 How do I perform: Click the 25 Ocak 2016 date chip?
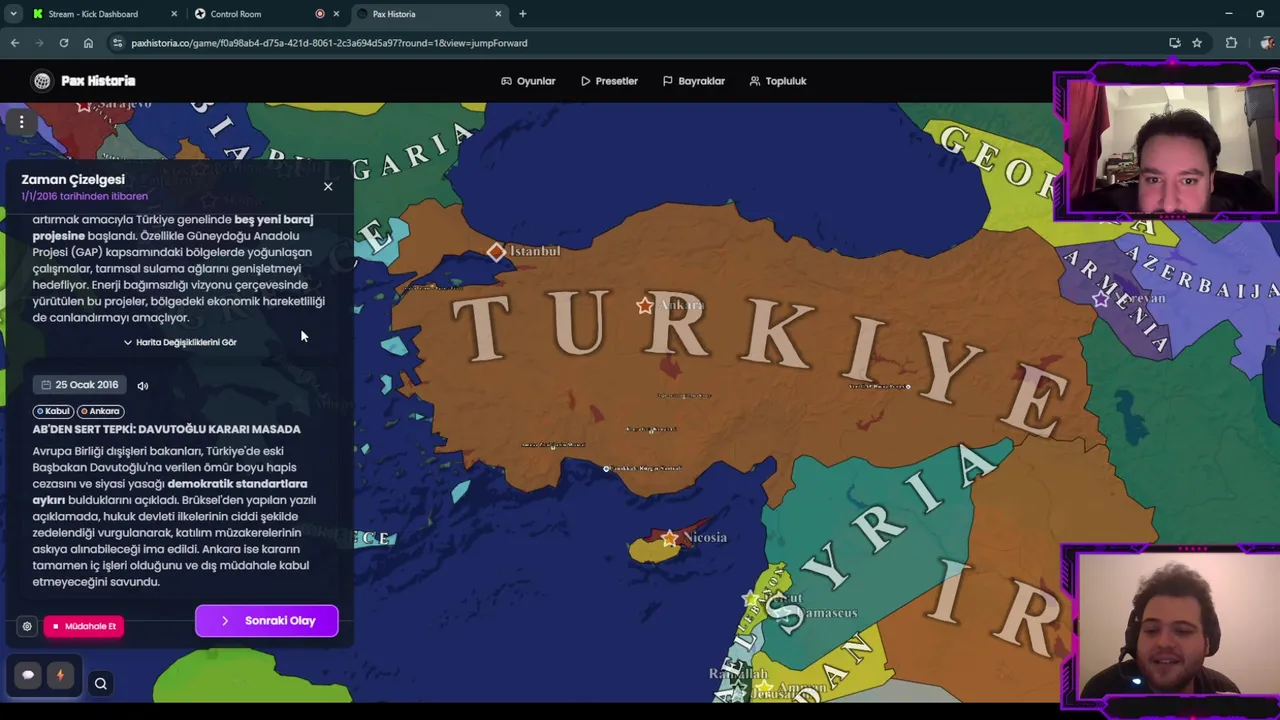coord(80,385)
